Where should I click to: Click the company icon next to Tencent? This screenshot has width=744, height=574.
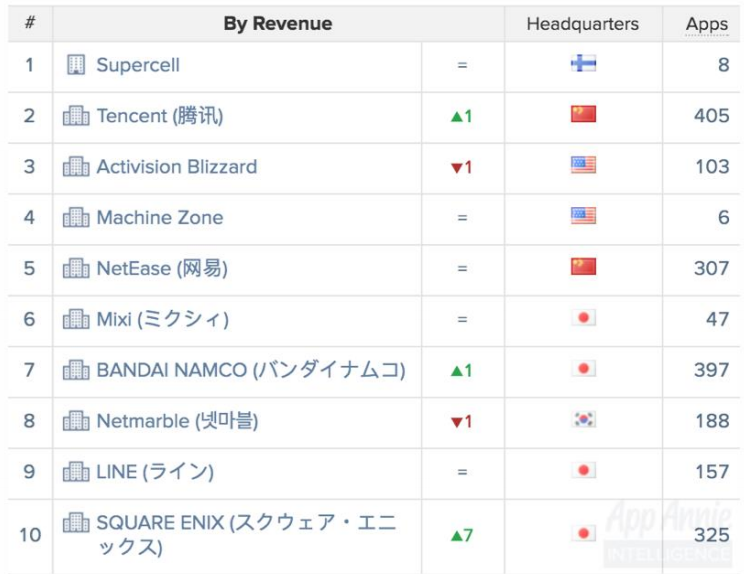click(x=76, y=116)
